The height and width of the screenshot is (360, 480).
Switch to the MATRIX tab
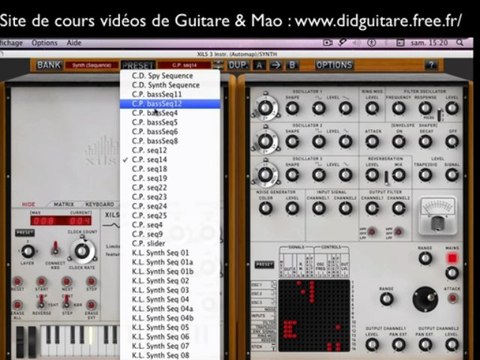(64, 204)
